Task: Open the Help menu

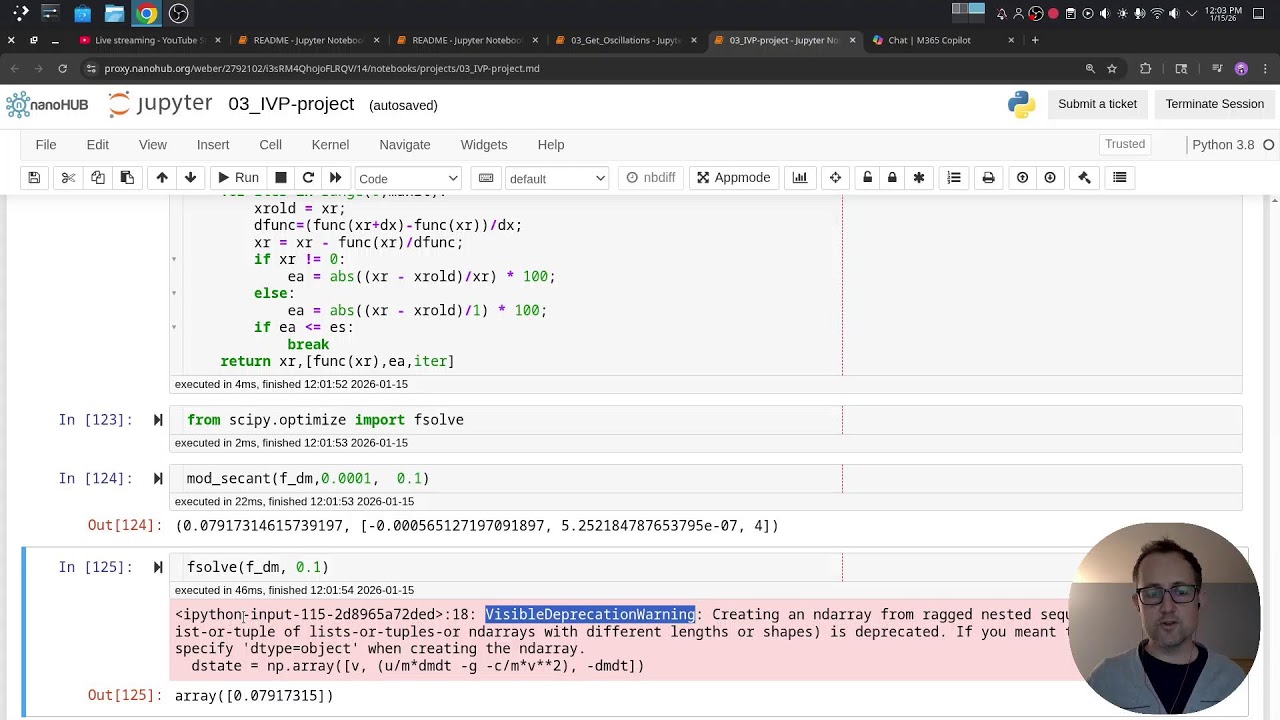Action: [551, 145]
